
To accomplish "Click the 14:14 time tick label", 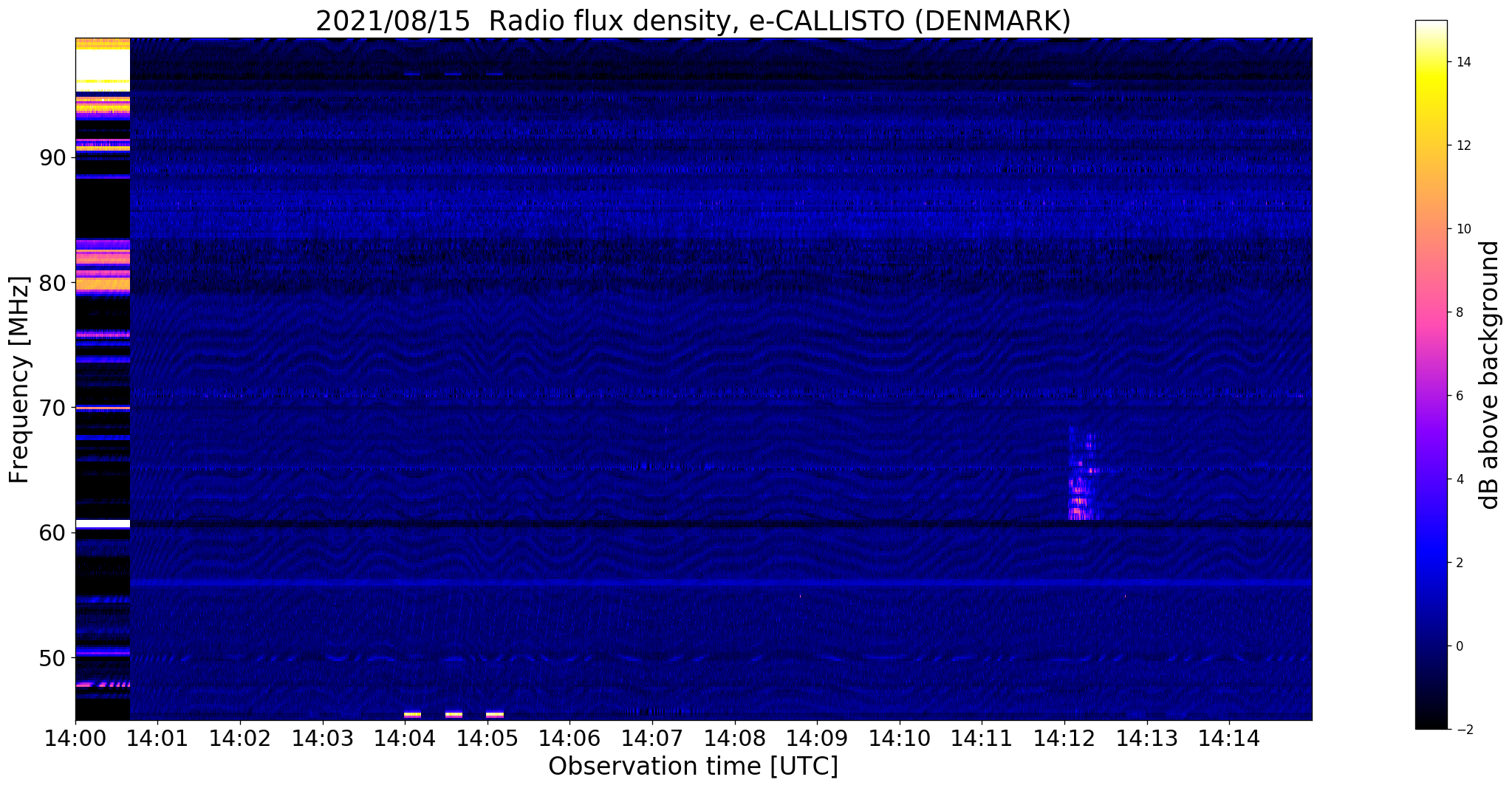I will pos(1229,738).
